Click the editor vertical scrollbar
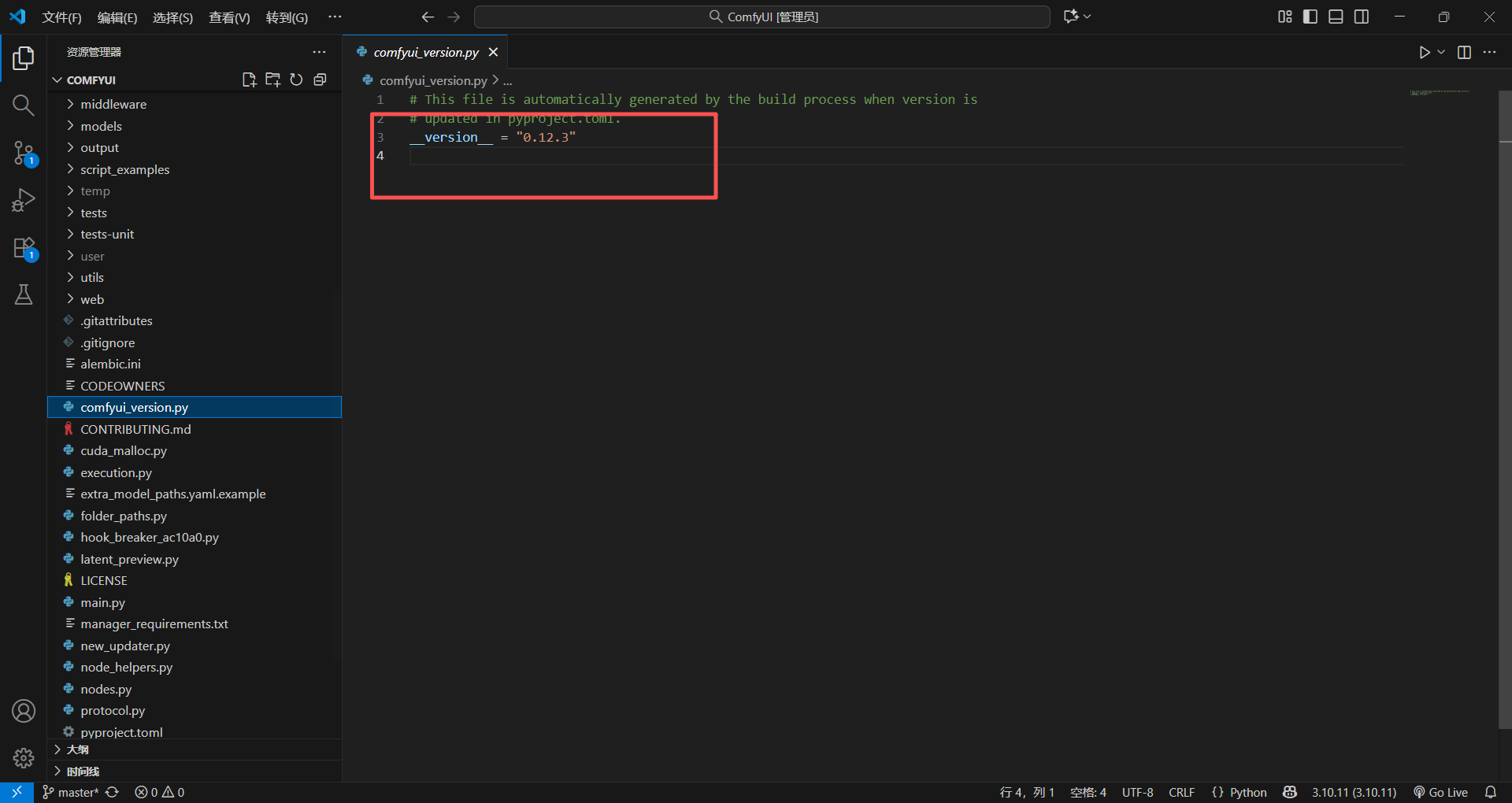The image size is (1512, 803). 1505,409
